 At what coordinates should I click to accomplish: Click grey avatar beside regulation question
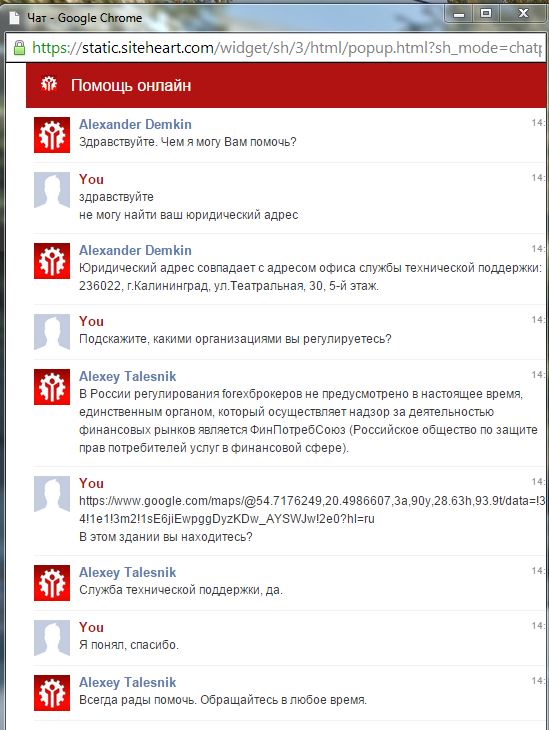point(52,332)
